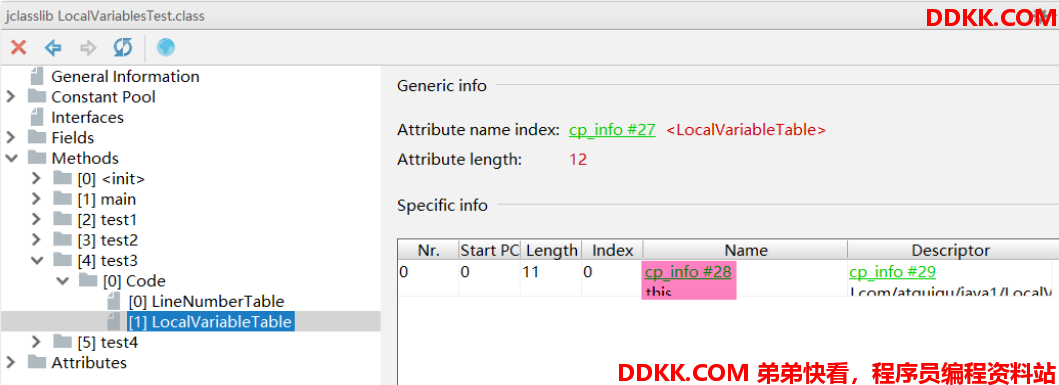1059x385 pixels.
Task: Click the Attribute length value 12
Action: point(578,160)
